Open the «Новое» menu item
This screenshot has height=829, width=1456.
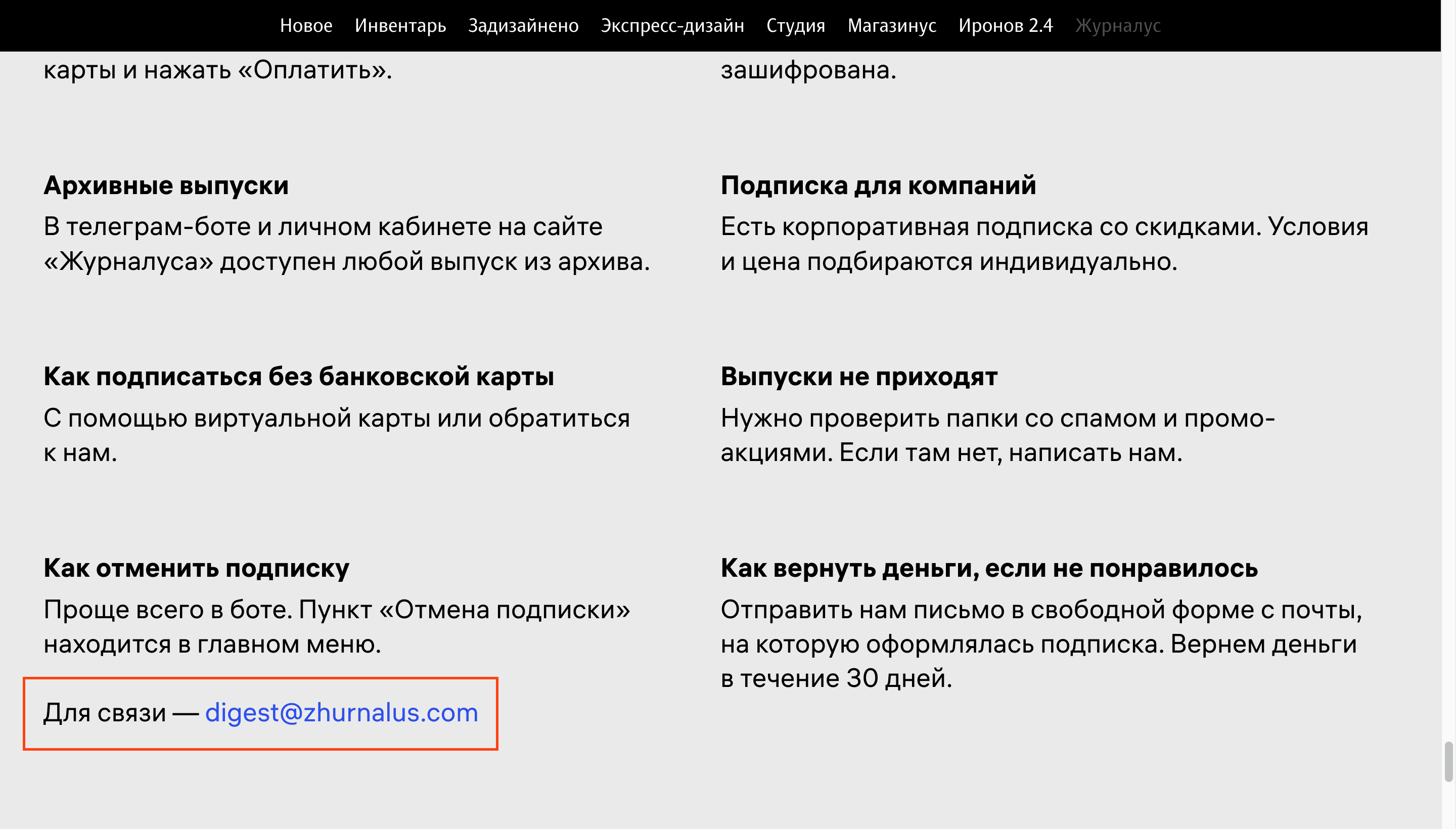click(x=306, y=25)
